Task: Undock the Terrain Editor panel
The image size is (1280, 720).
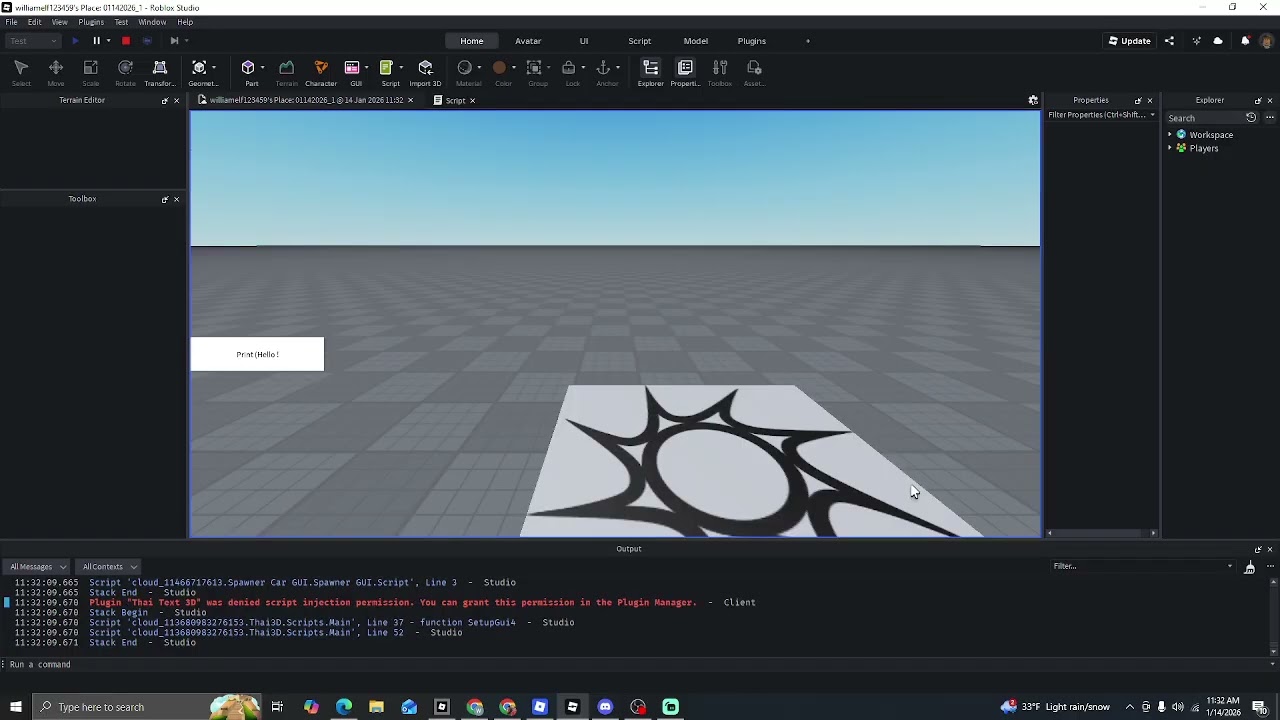Action: (165, 100)
